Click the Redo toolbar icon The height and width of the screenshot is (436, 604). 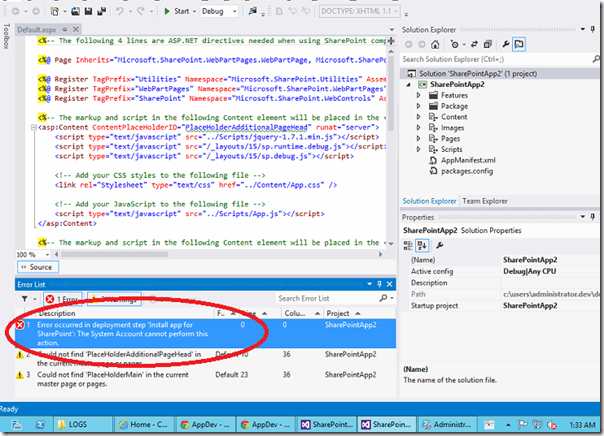coord(141,12)
